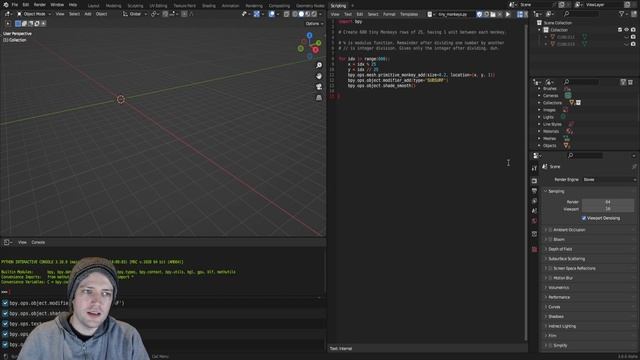Select rendered viewport shading mode

[314, 14]
